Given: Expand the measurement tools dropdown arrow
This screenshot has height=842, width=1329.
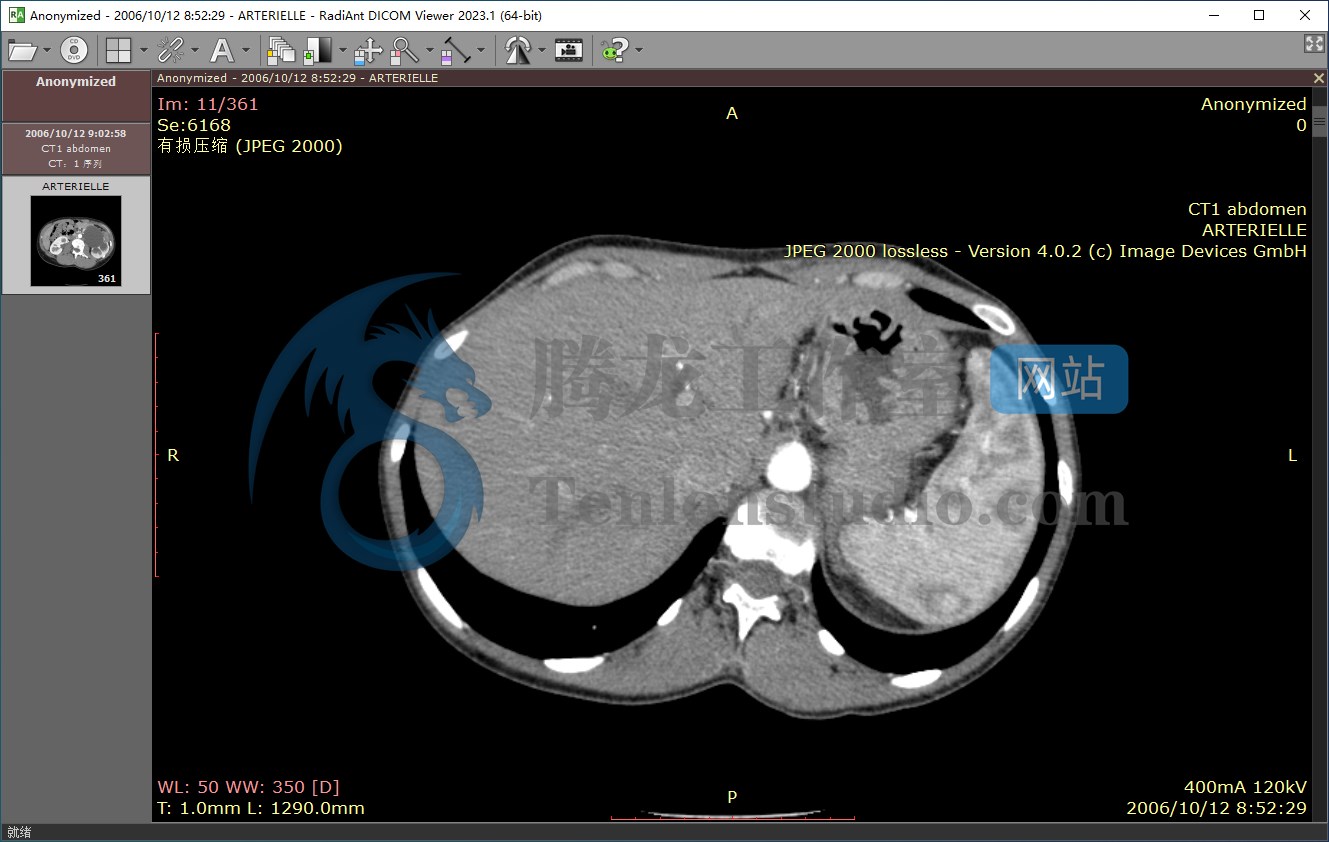Looking at the screenshot, I should coord(481,50).
